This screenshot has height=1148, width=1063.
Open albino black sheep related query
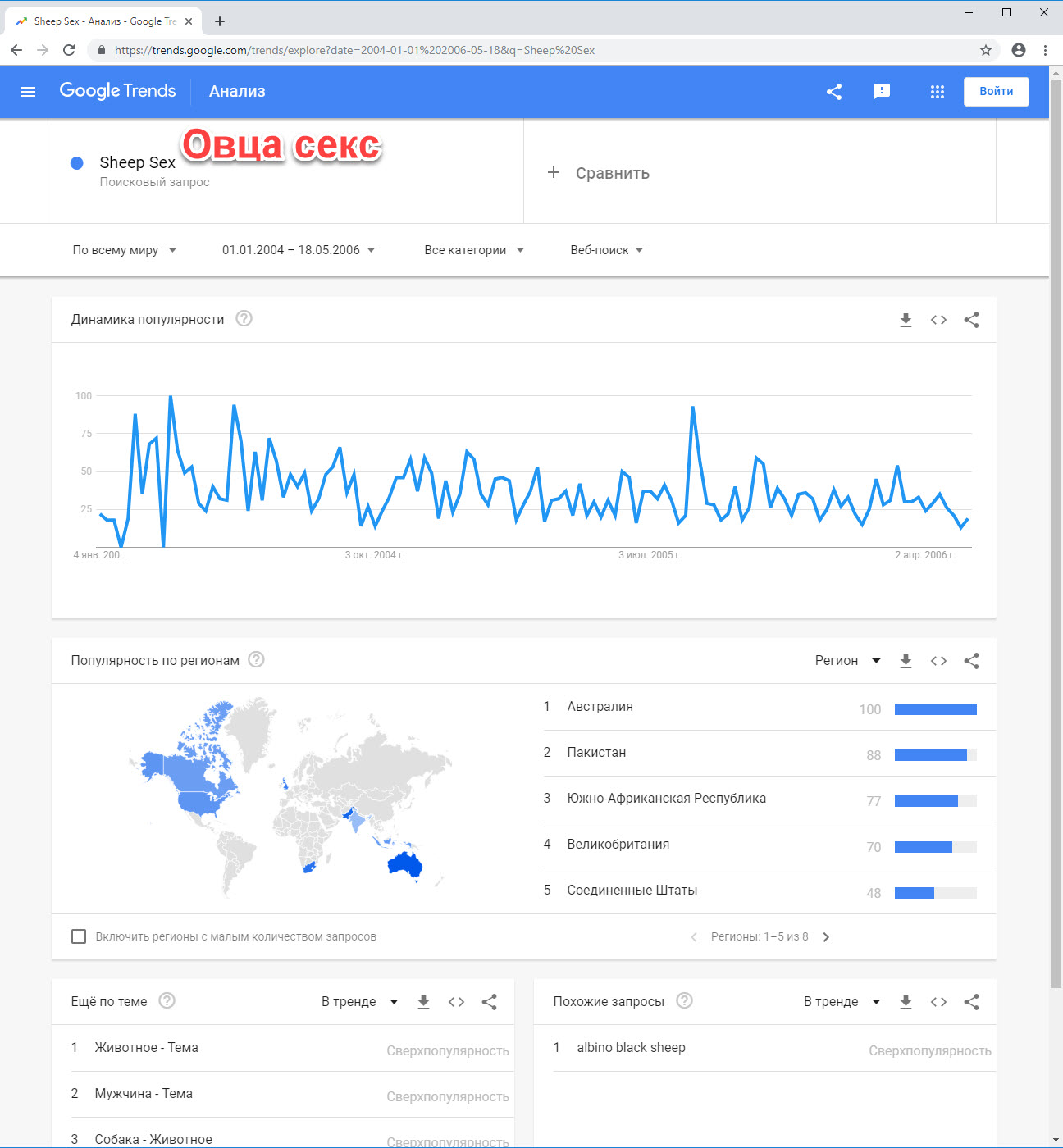[631, 1048]
